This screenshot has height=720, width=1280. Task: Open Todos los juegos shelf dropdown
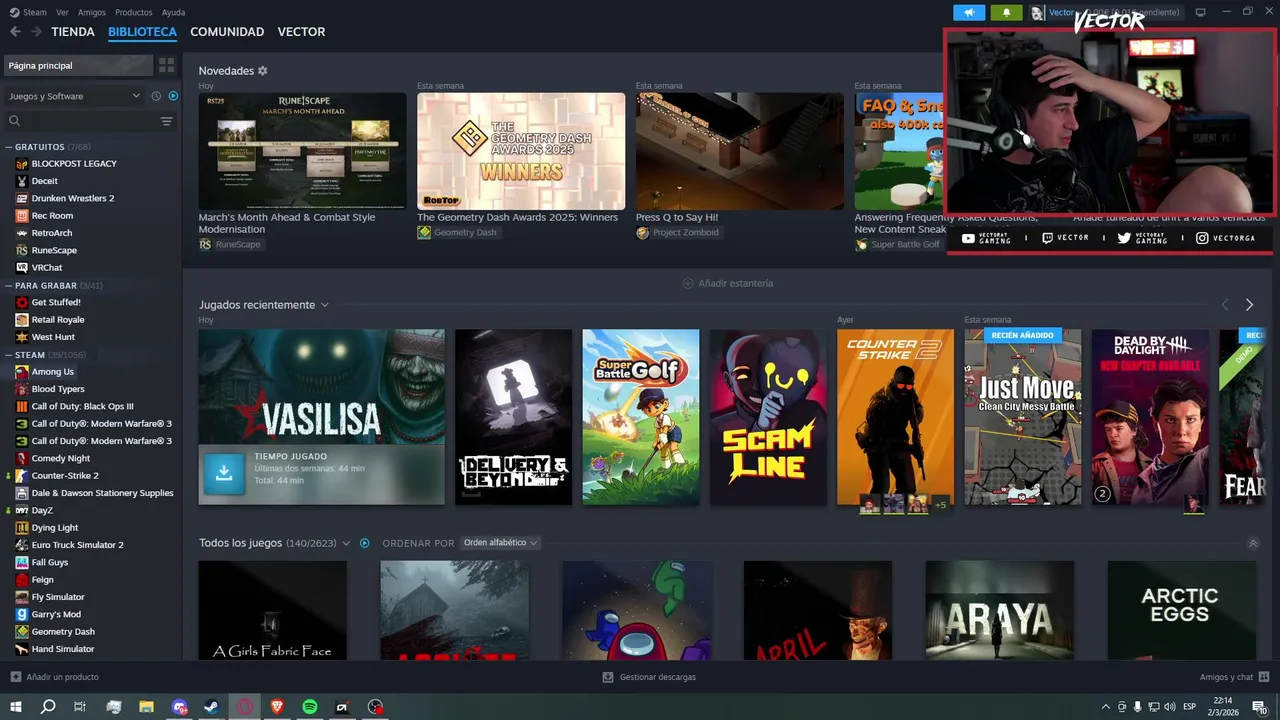[x=346, y=543]
